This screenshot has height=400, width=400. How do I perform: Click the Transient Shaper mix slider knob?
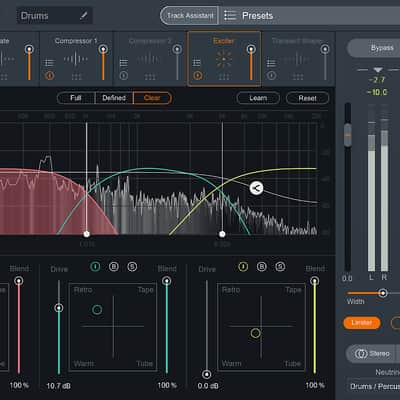tap(325, 50)
